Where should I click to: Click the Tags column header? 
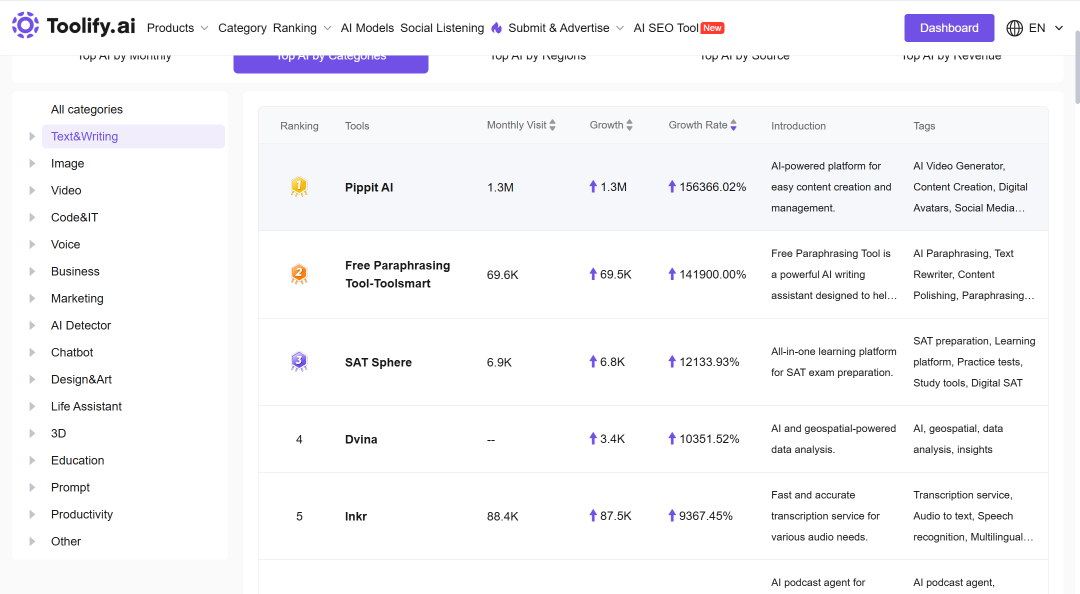pyautogui.click(x=924, y=126)
